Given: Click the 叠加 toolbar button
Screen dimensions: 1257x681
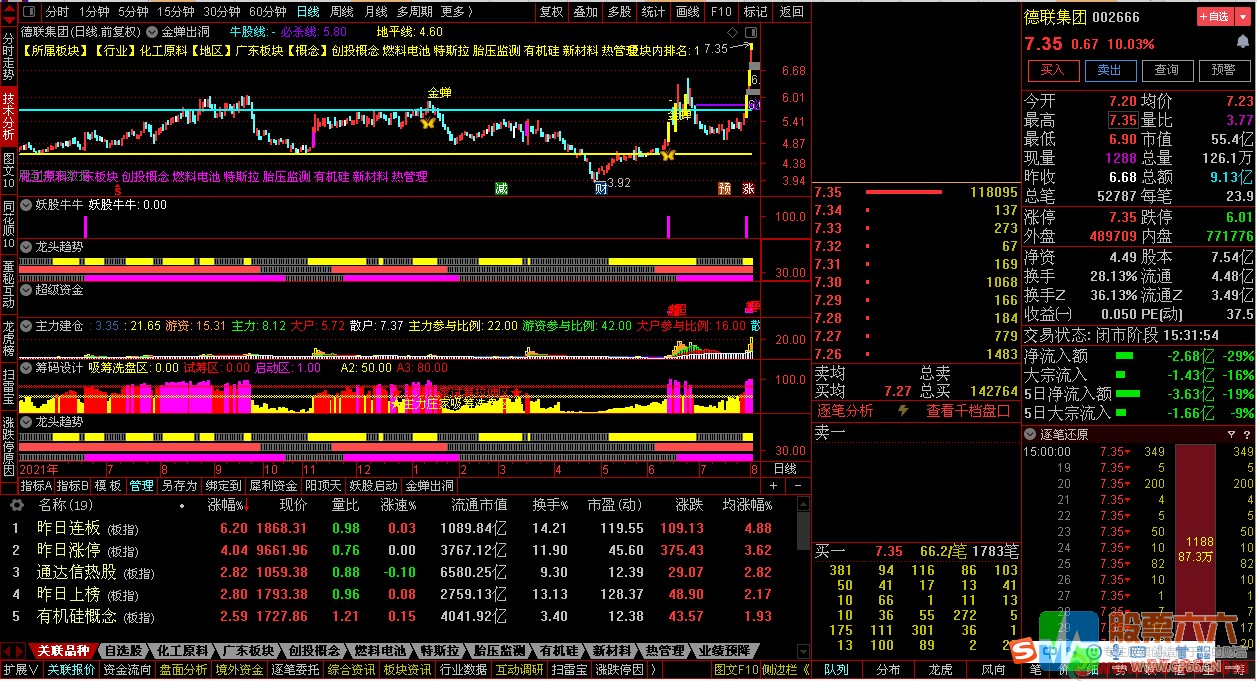Looking at the screenshot, I should (585, 12).
